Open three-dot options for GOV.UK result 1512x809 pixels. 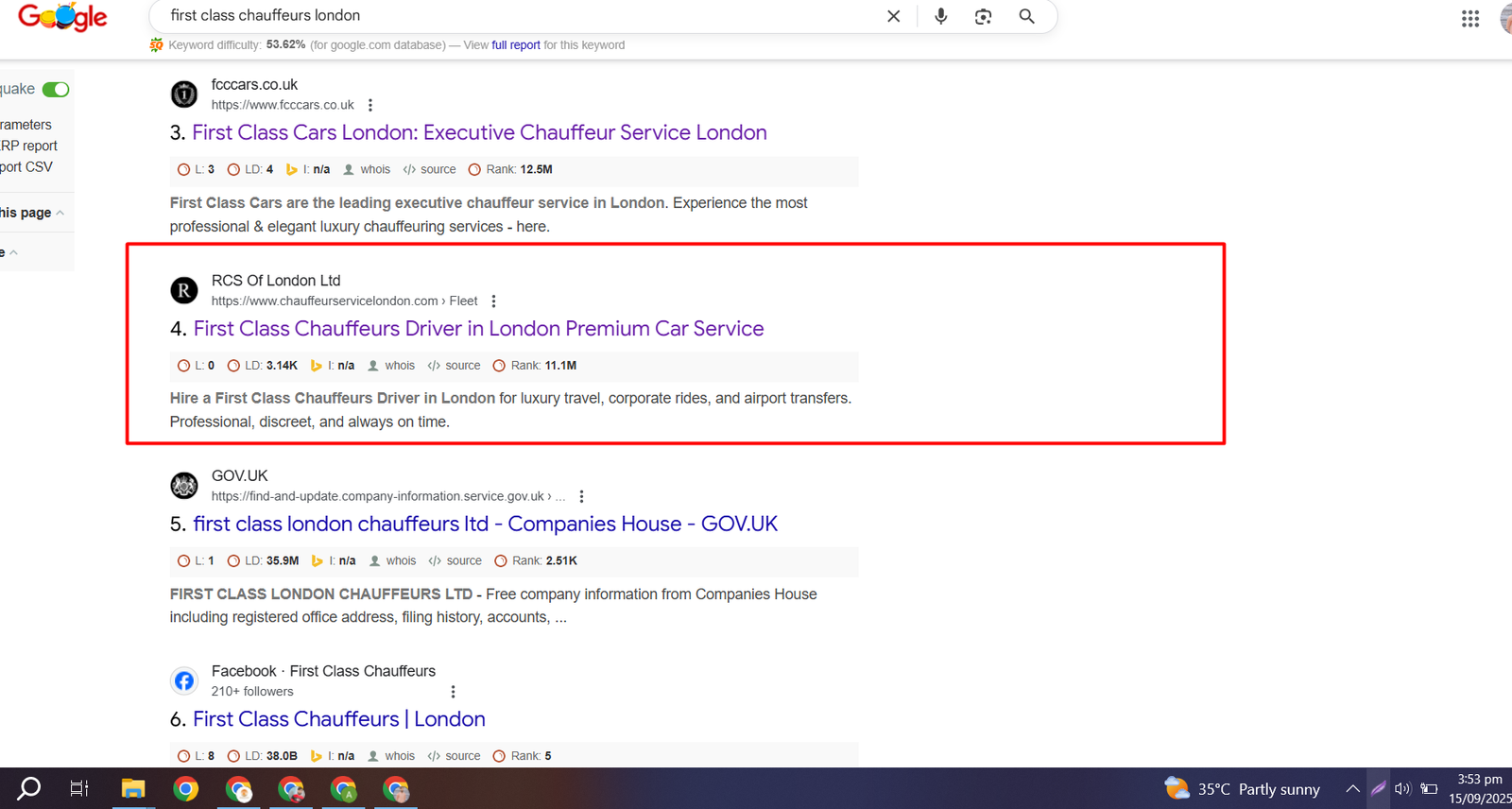tap(581, 496)
